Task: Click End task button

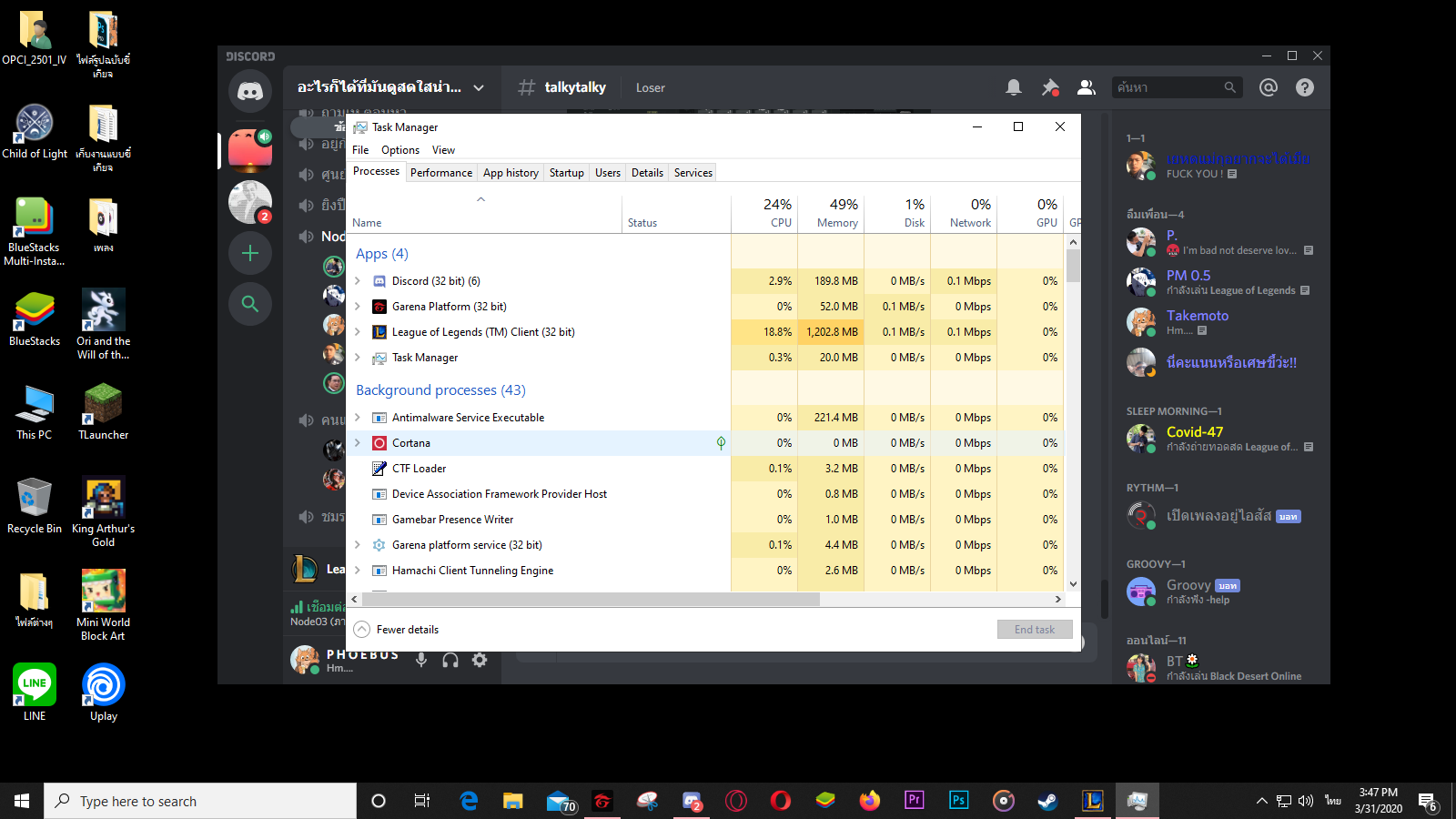Action: pyautogui.click(x=1035, y=630)
